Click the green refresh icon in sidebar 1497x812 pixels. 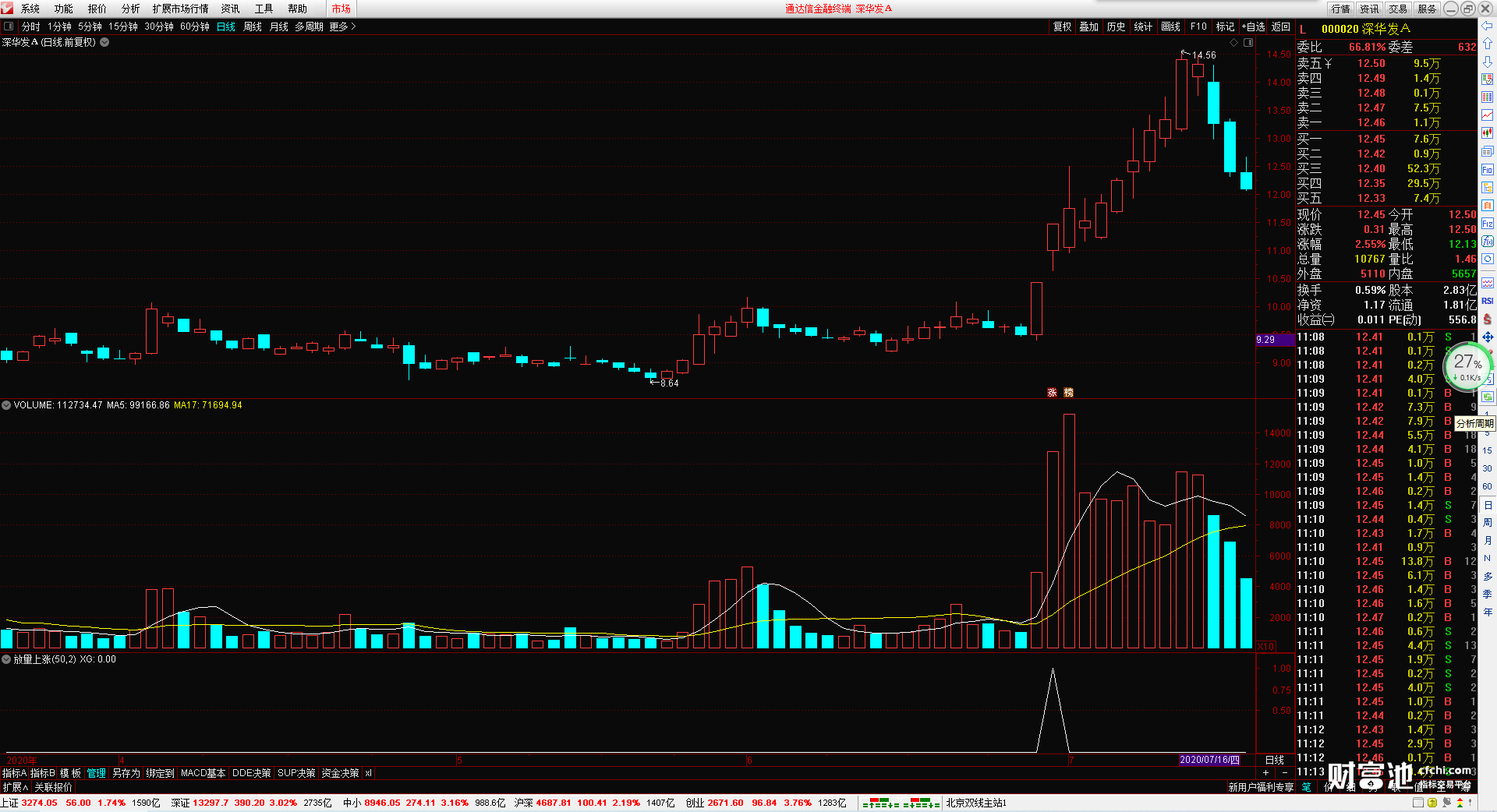[x=1488, y=397]
